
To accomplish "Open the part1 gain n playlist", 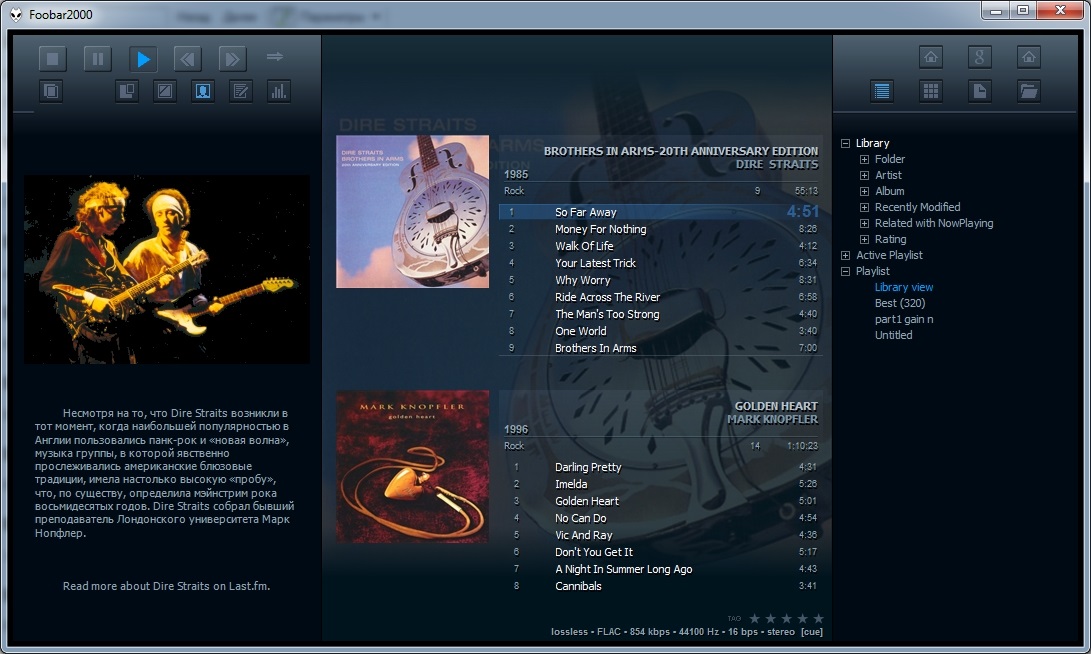I will point(904,319).
